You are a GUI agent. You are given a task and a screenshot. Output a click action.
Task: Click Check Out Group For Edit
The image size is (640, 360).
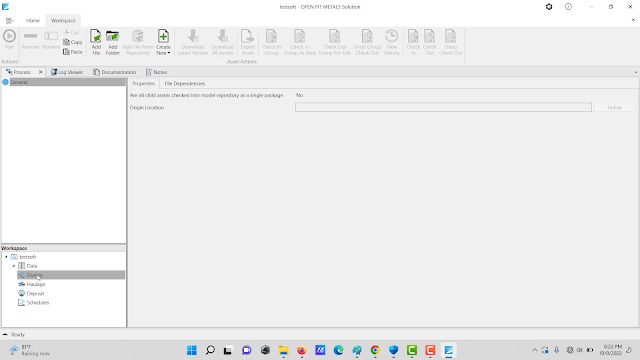click(335, 42)
